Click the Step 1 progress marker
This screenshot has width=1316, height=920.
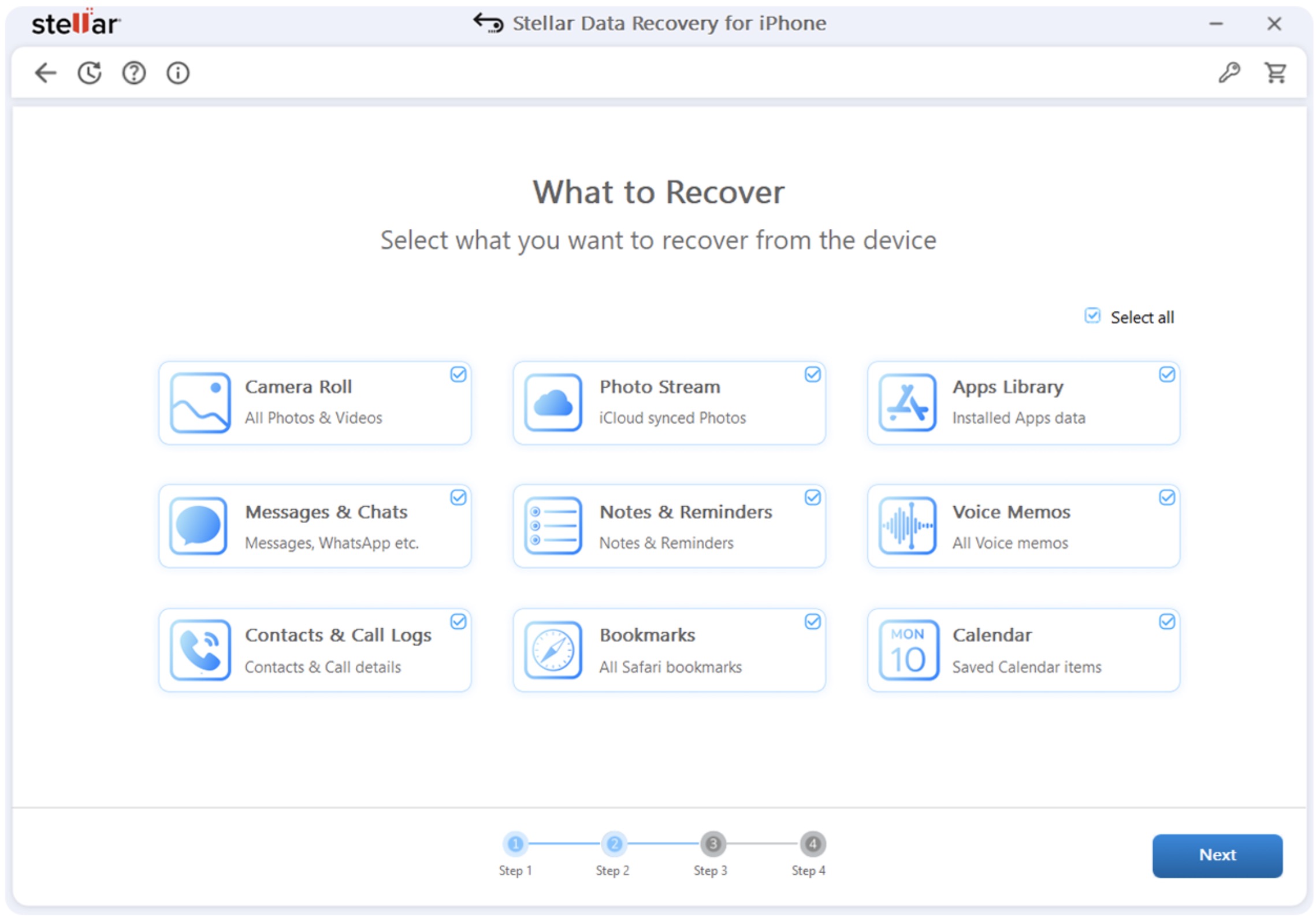tap(515, 844)
